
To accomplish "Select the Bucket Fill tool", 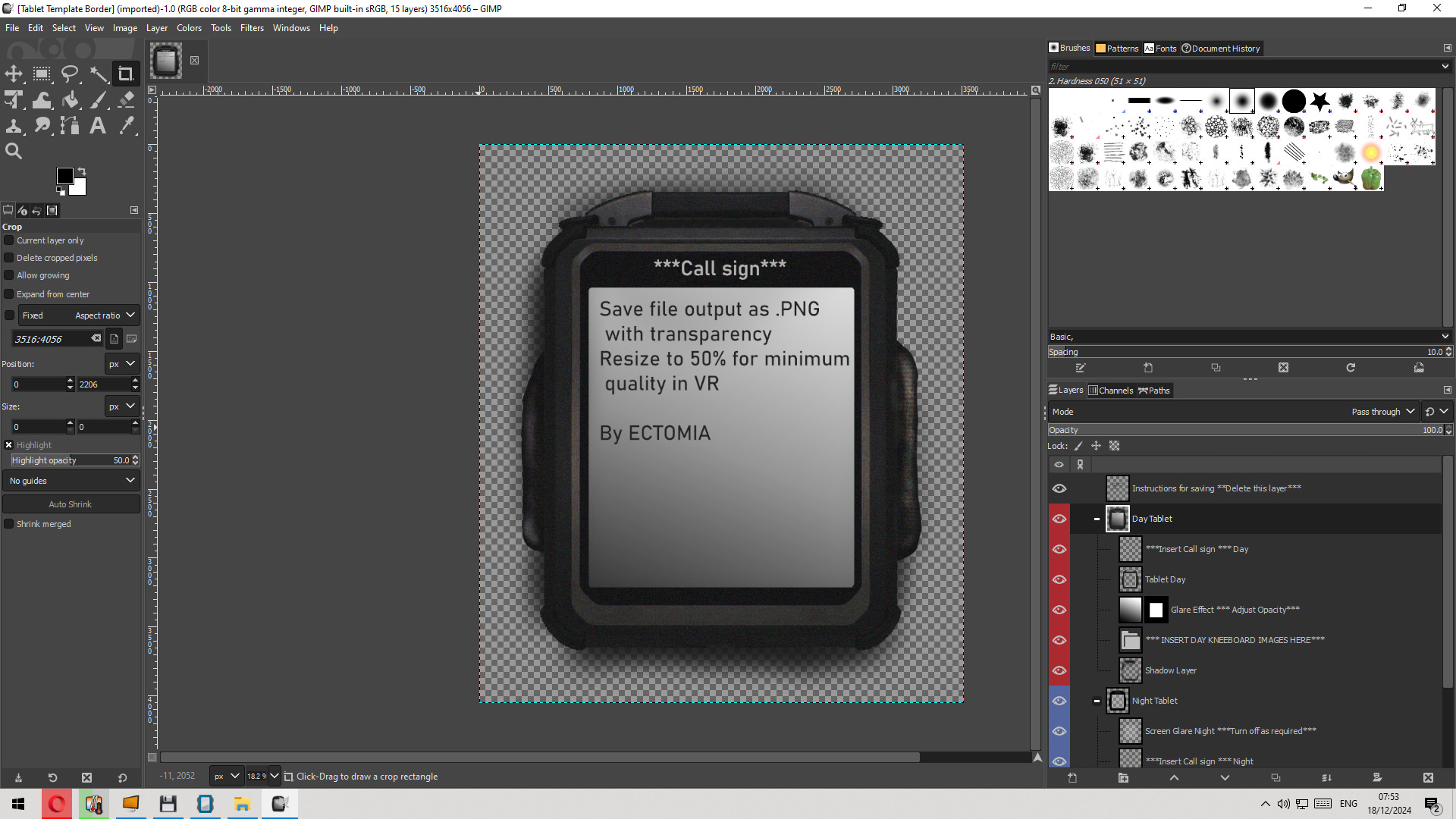I will (70, 100).
